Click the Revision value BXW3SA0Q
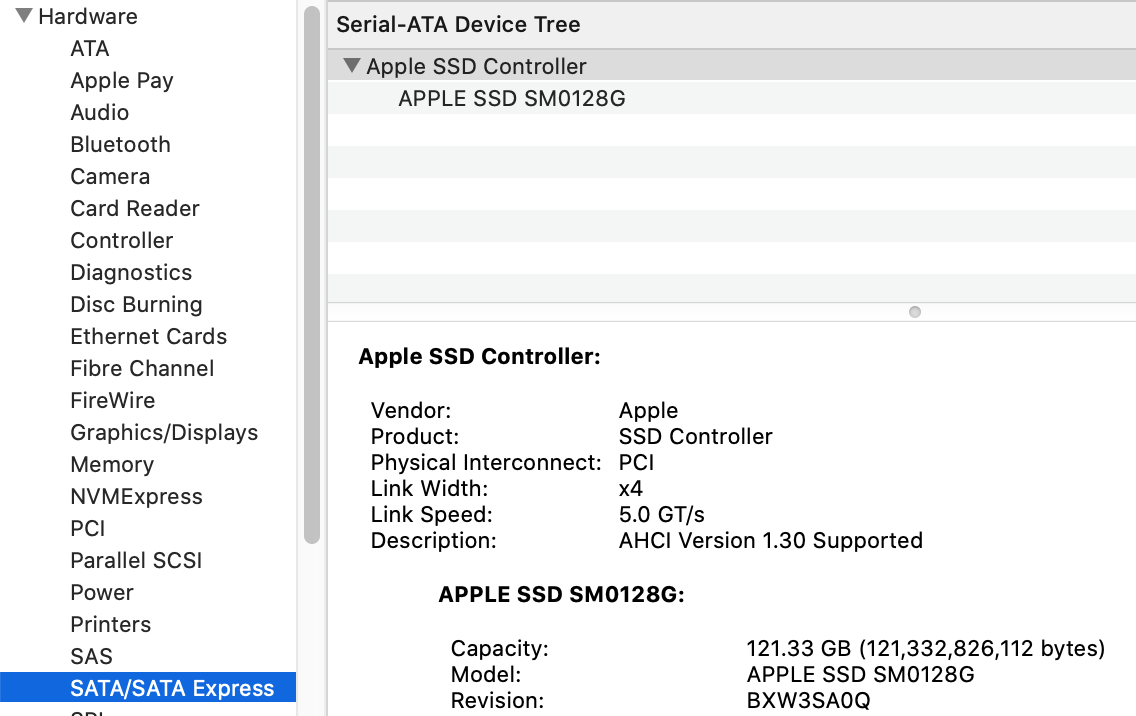Image resolution: width=1136 pixels, height=716 pixels. pyautogui.click(x=809, y=701)
